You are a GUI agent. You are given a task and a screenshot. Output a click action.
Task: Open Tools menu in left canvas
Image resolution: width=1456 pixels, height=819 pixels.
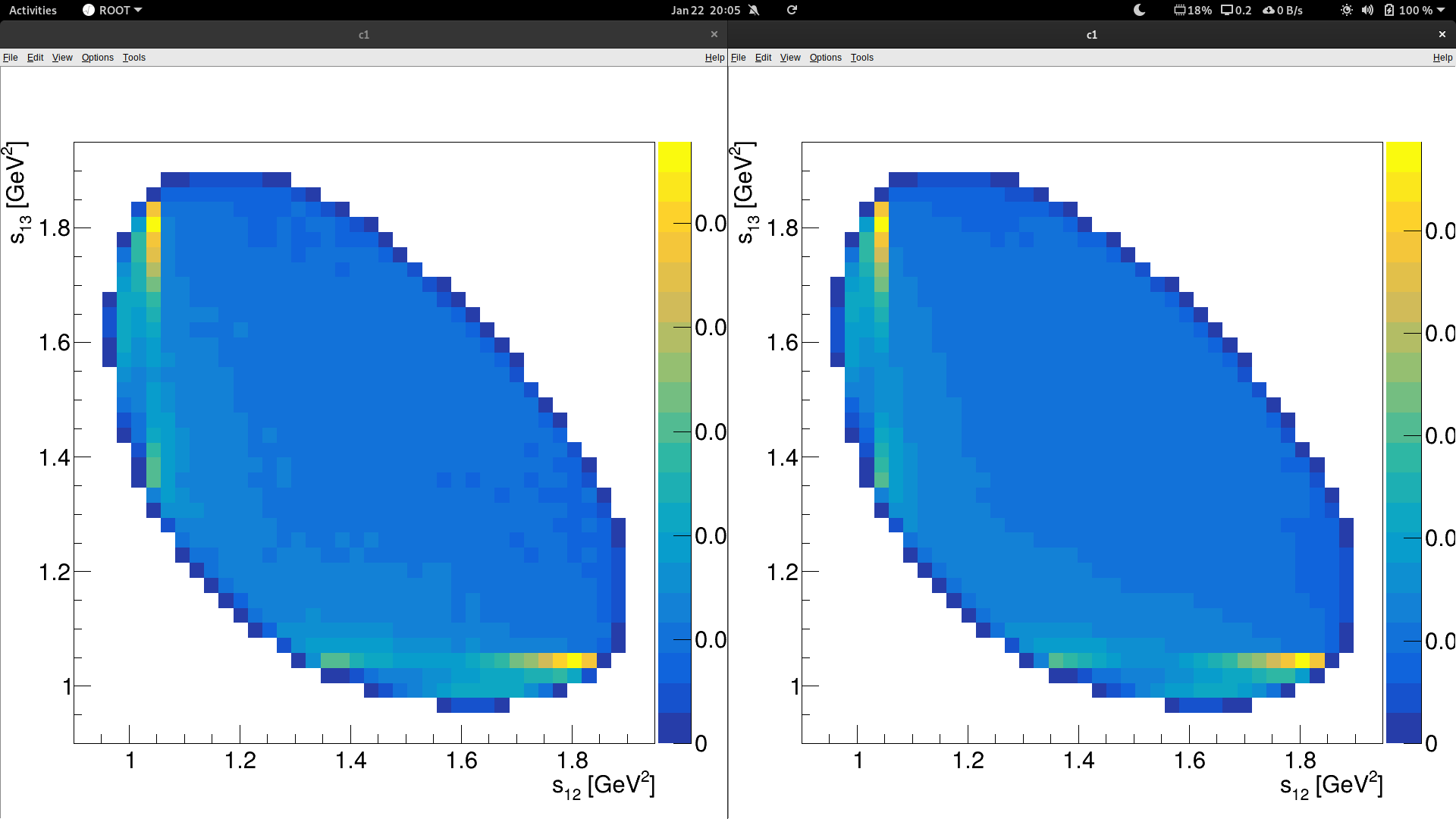point(134,58)
